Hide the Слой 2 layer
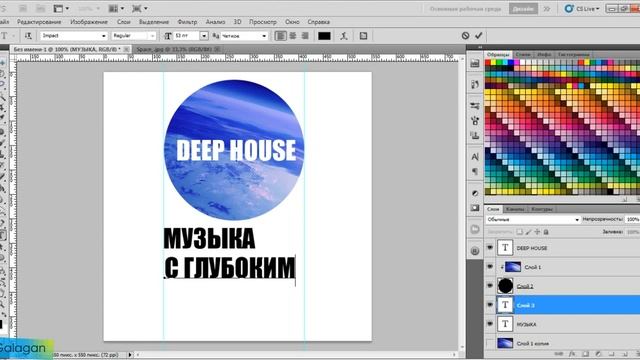 (x=490, y=286)
